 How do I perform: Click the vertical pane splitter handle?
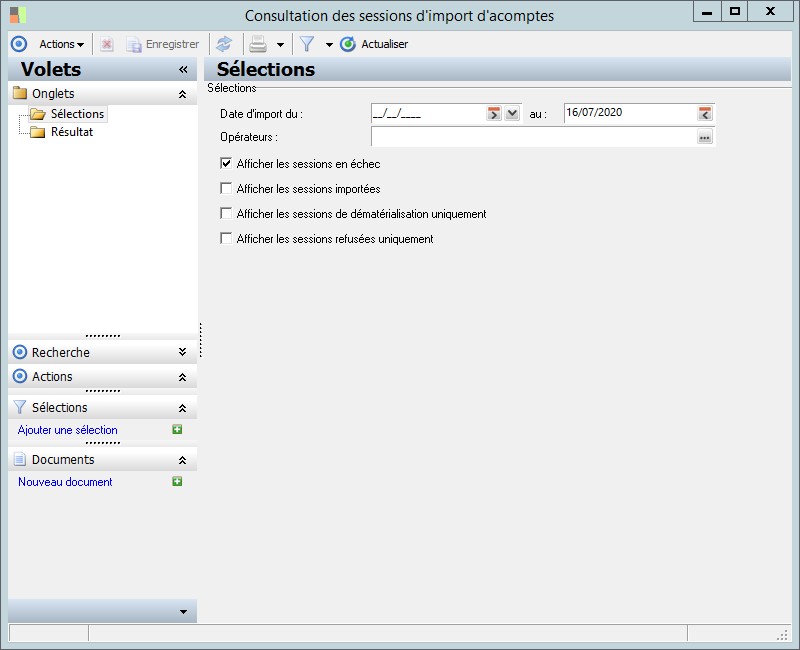click(201, 340)
